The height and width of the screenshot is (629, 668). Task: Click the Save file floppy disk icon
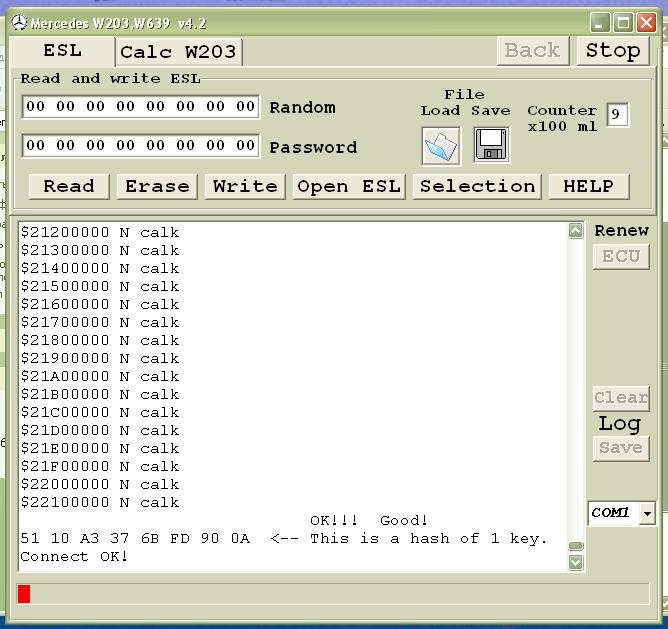pos(491,145)
